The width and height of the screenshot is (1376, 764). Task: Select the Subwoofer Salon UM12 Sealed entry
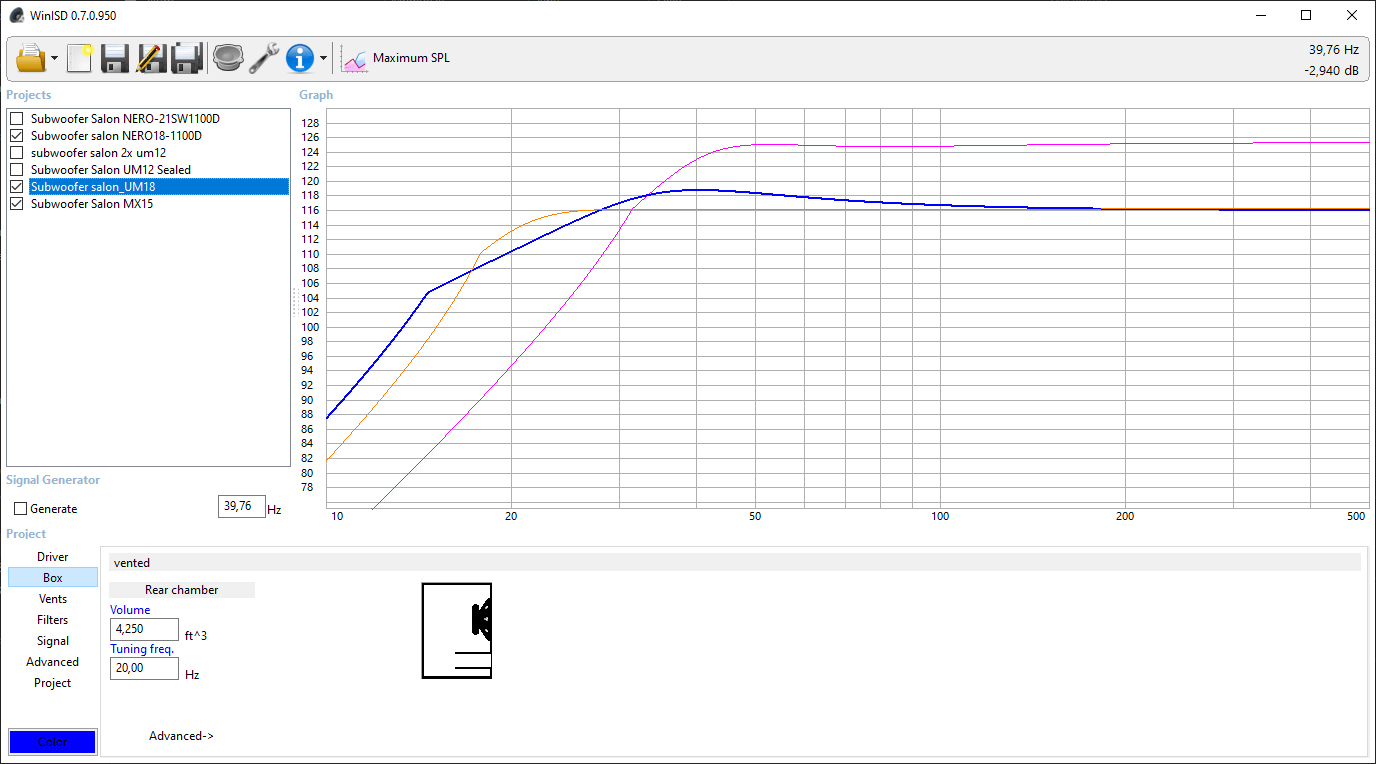pyautogui.click(x=110, y=170)
